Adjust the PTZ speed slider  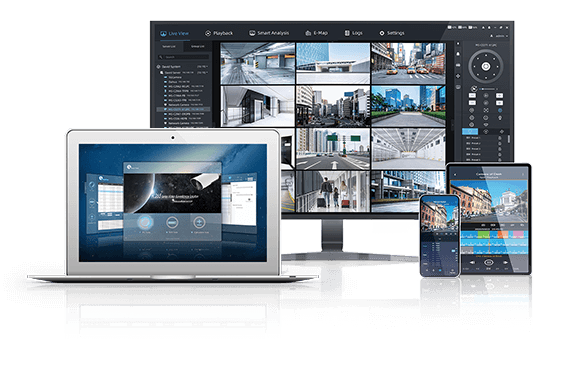point(489,88)
